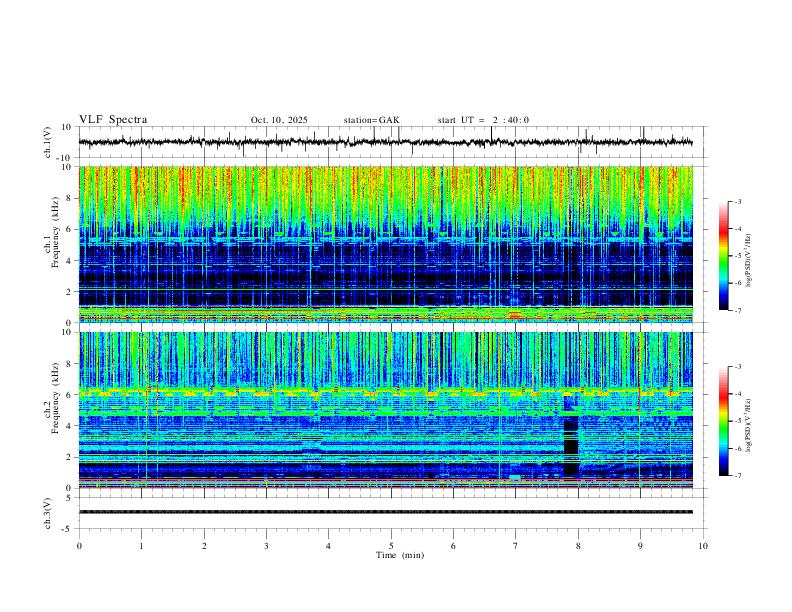Click the "-5" label on upper colorbar
Screen dimensions: 792x612
pyautogui.click(x=738, y=256)
